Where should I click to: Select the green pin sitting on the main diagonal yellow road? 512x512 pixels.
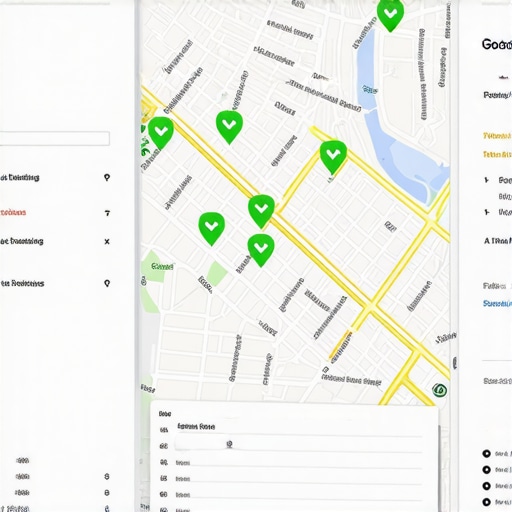pyautogui.click(x=261, y=211)
